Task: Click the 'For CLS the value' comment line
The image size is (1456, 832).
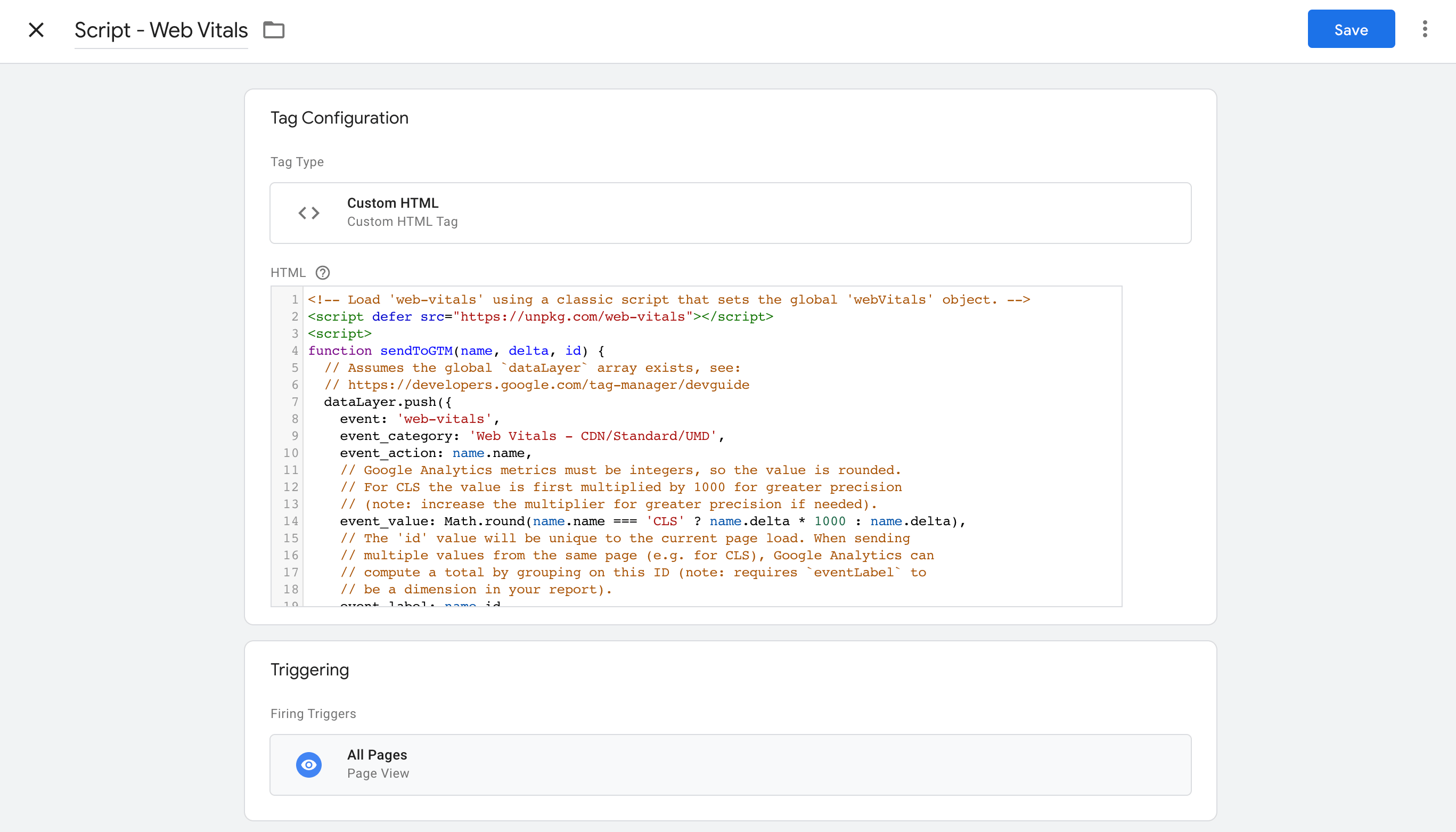Action: tap(621, 487)
